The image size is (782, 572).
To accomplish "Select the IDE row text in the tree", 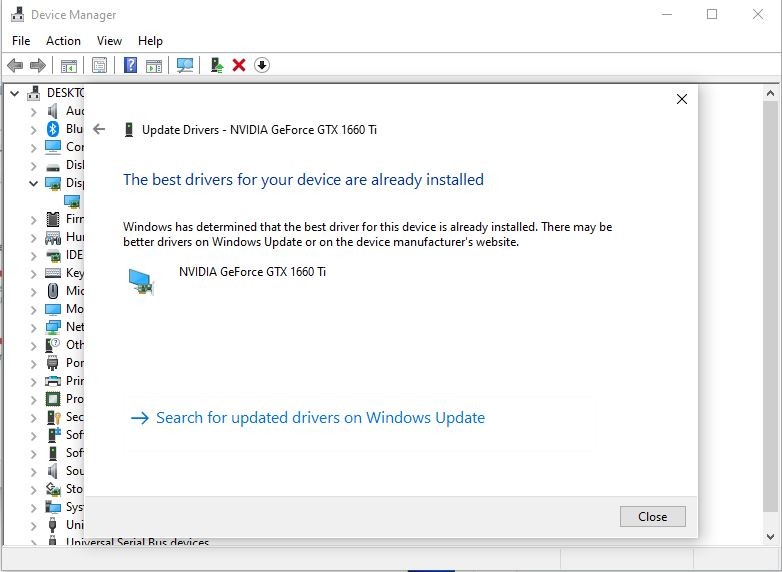I will (74, 255).
